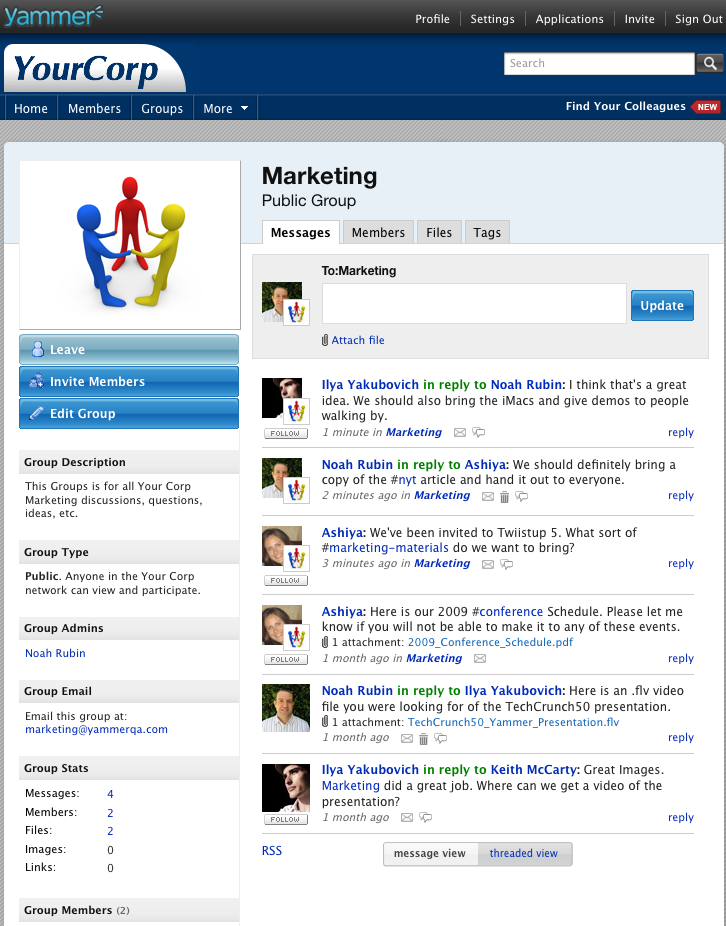
Task: Click trash icon on TechCrunch50 video message
Action: [x=423, y=739]
